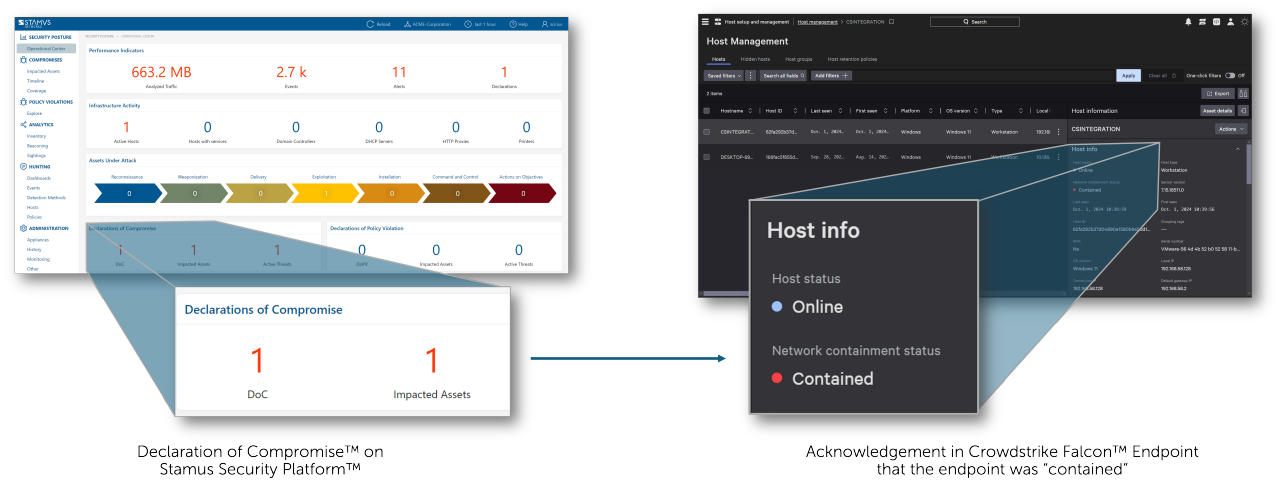Screen dimensions: 1280x489
Task: Click the Reconnaissance kill chain stage arrow
Action: click(127, 193)
